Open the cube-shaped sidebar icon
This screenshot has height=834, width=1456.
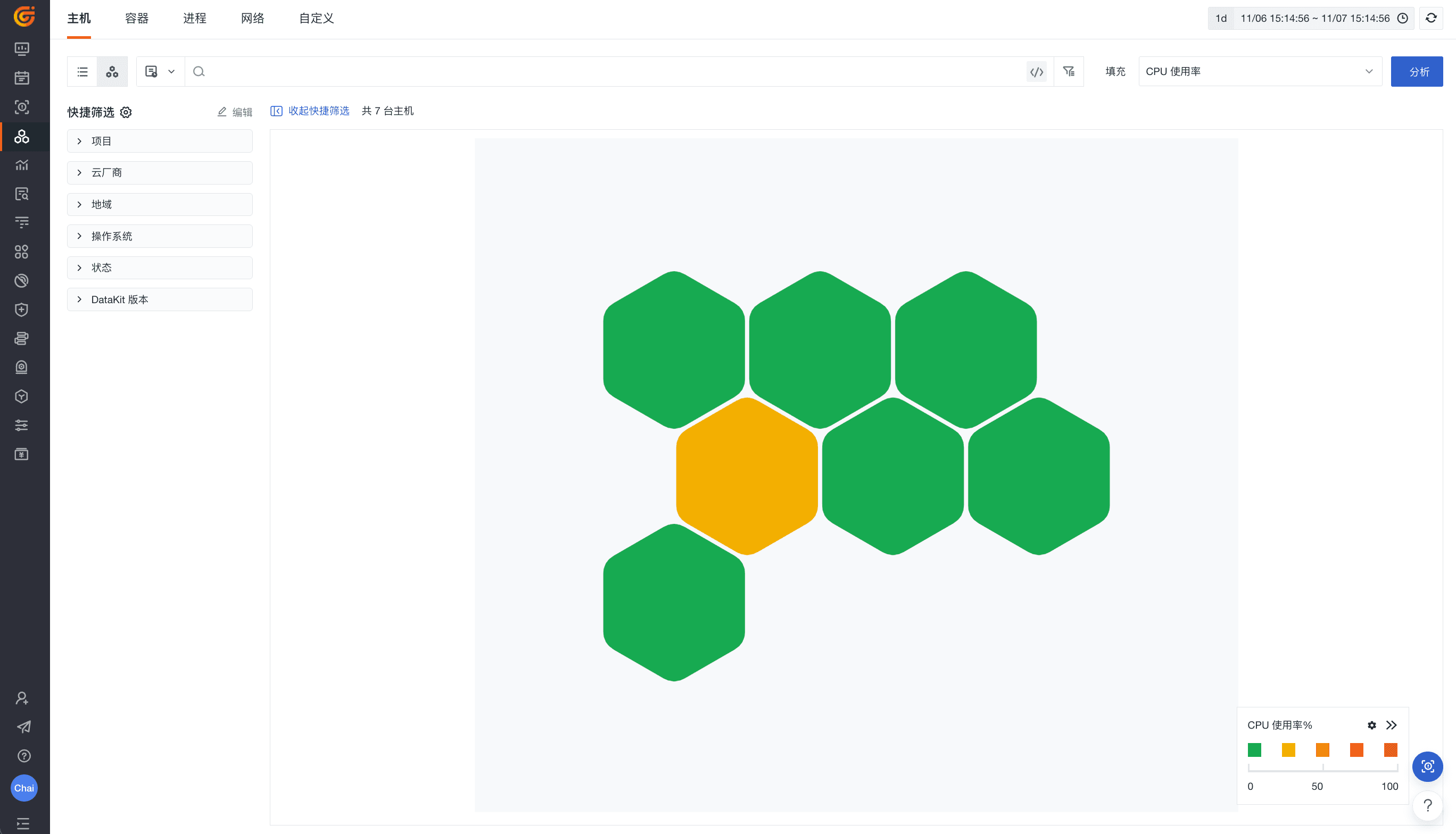tap(22, 396)
